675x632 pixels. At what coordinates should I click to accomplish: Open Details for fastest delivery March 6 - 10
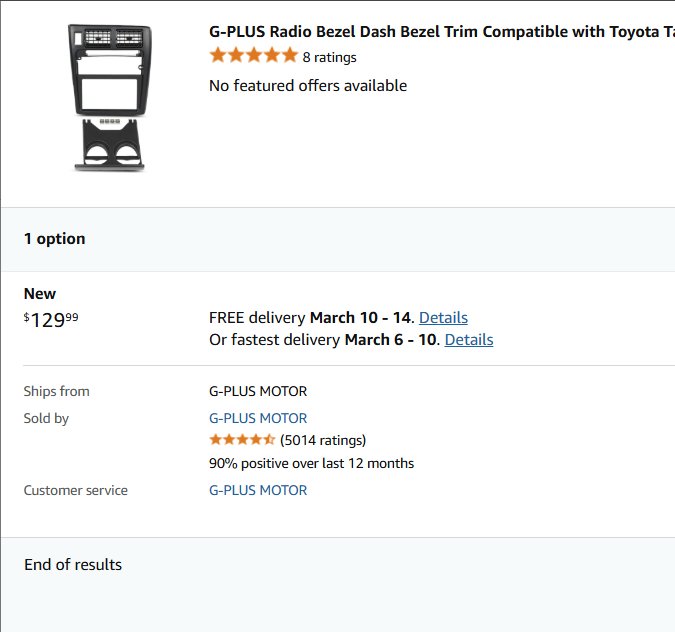pyautogui.click(x=468, y=340)
